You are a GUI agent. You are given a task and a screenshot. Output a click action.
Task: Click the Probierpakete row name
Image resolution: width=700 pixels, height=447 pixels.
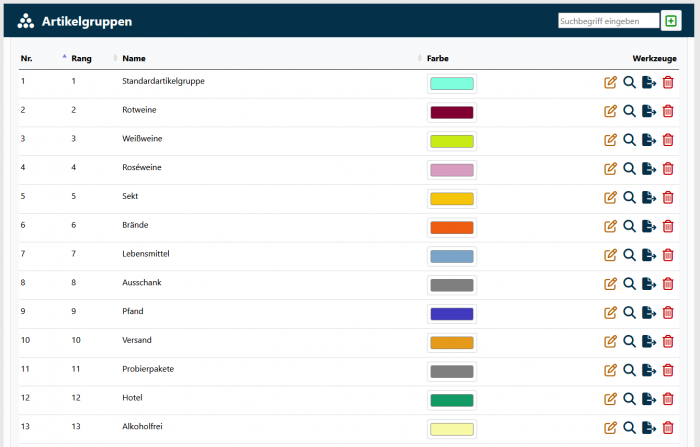pos(148,369)
